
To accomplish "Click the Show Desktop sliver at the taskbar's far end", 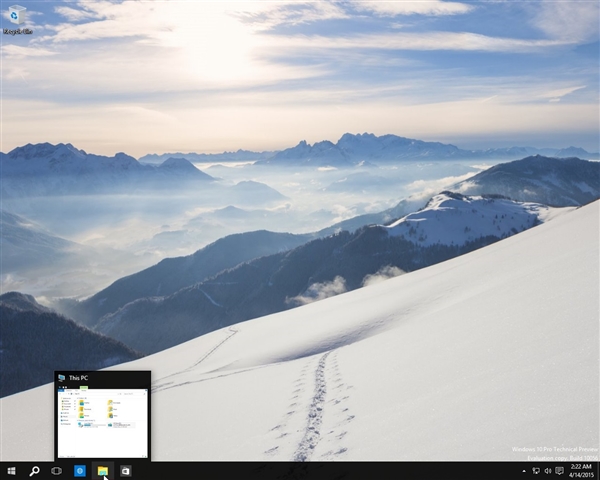I will pyautogui.click(x=598, y=470).
